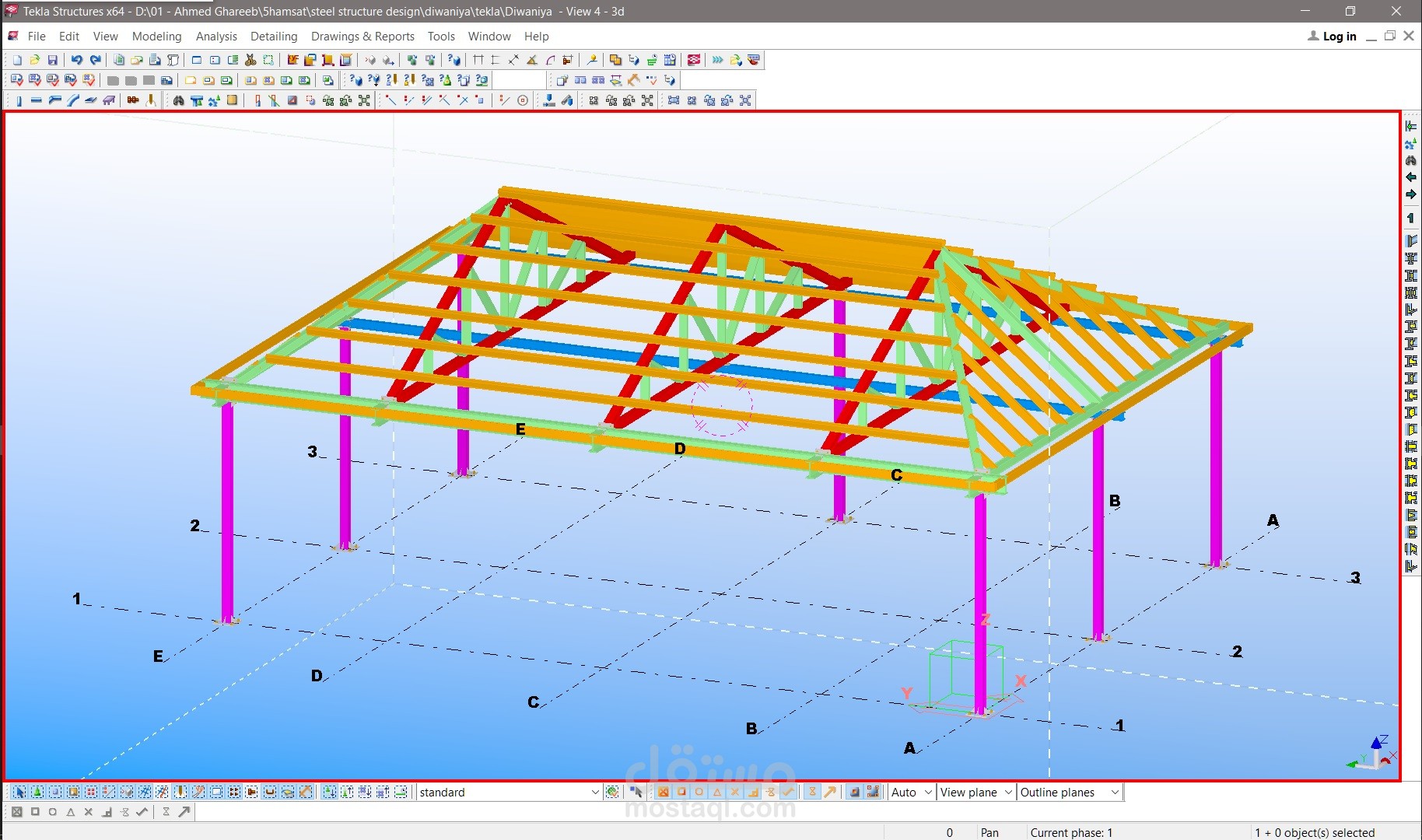This screenshot has width=1422, height=840.
Task: Open the Detailing menu
Action: click(274, 36)
